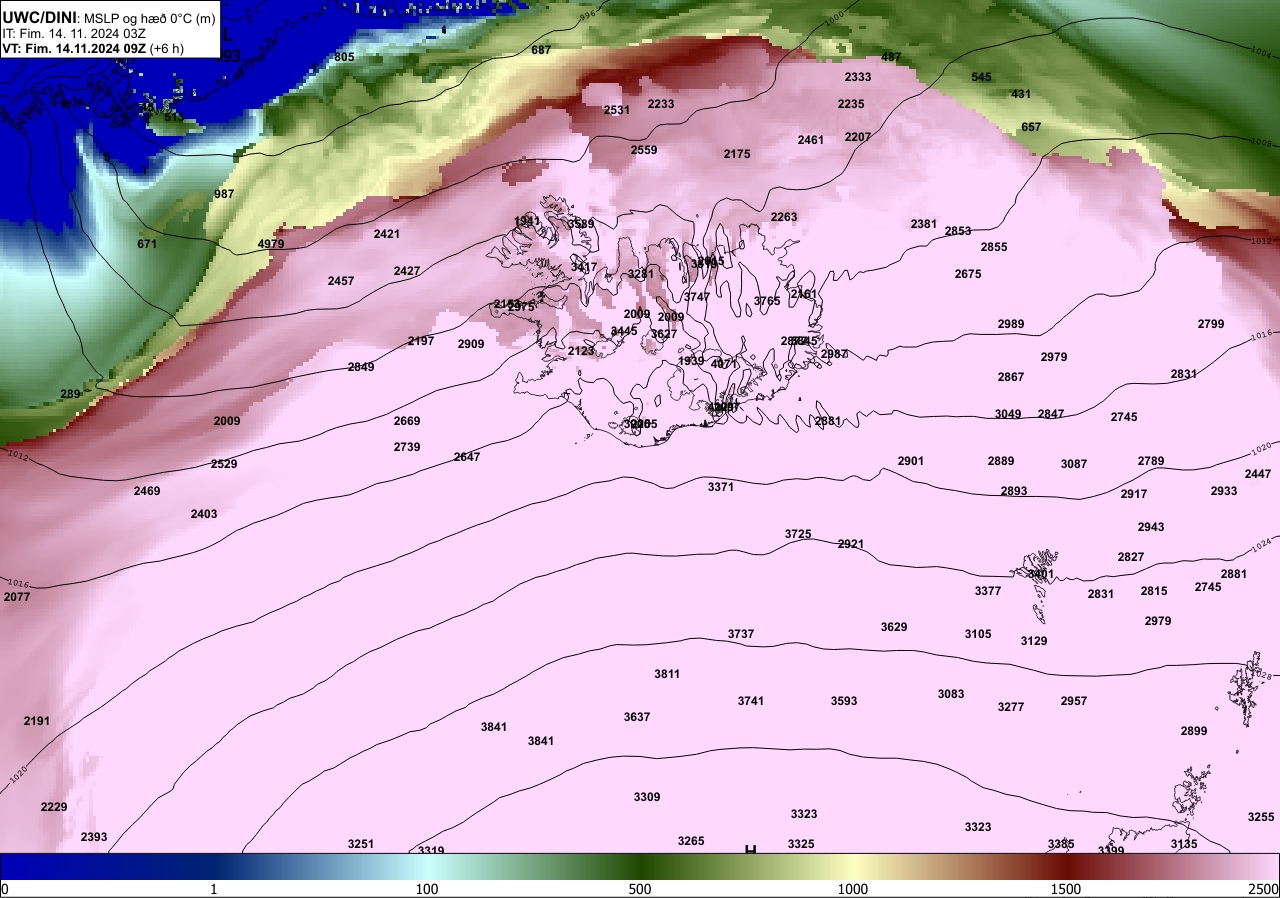Click the 2909 height value
The image size is (1280, 898).
(x=471, y=344)
